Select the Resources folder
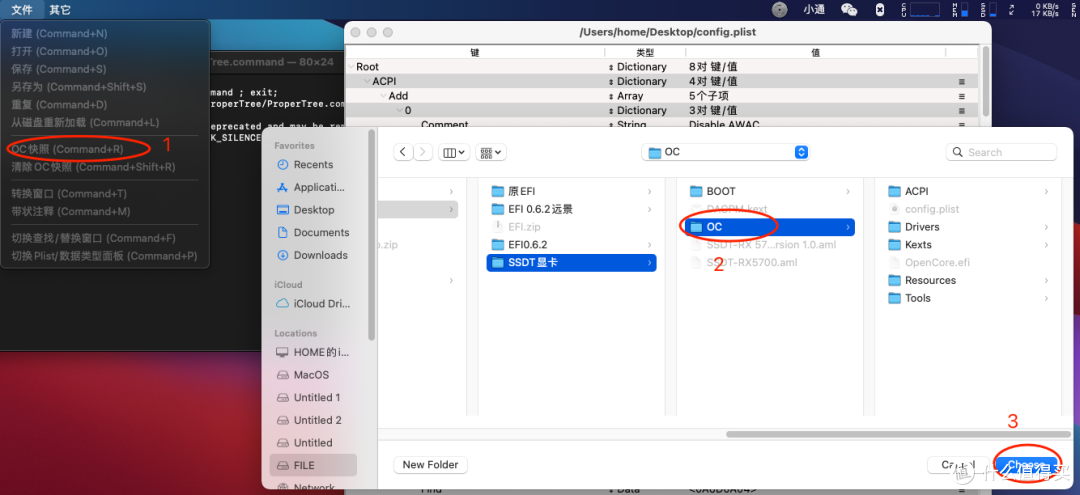Screen dimensions: 1080x495 [x=969, y=280]
